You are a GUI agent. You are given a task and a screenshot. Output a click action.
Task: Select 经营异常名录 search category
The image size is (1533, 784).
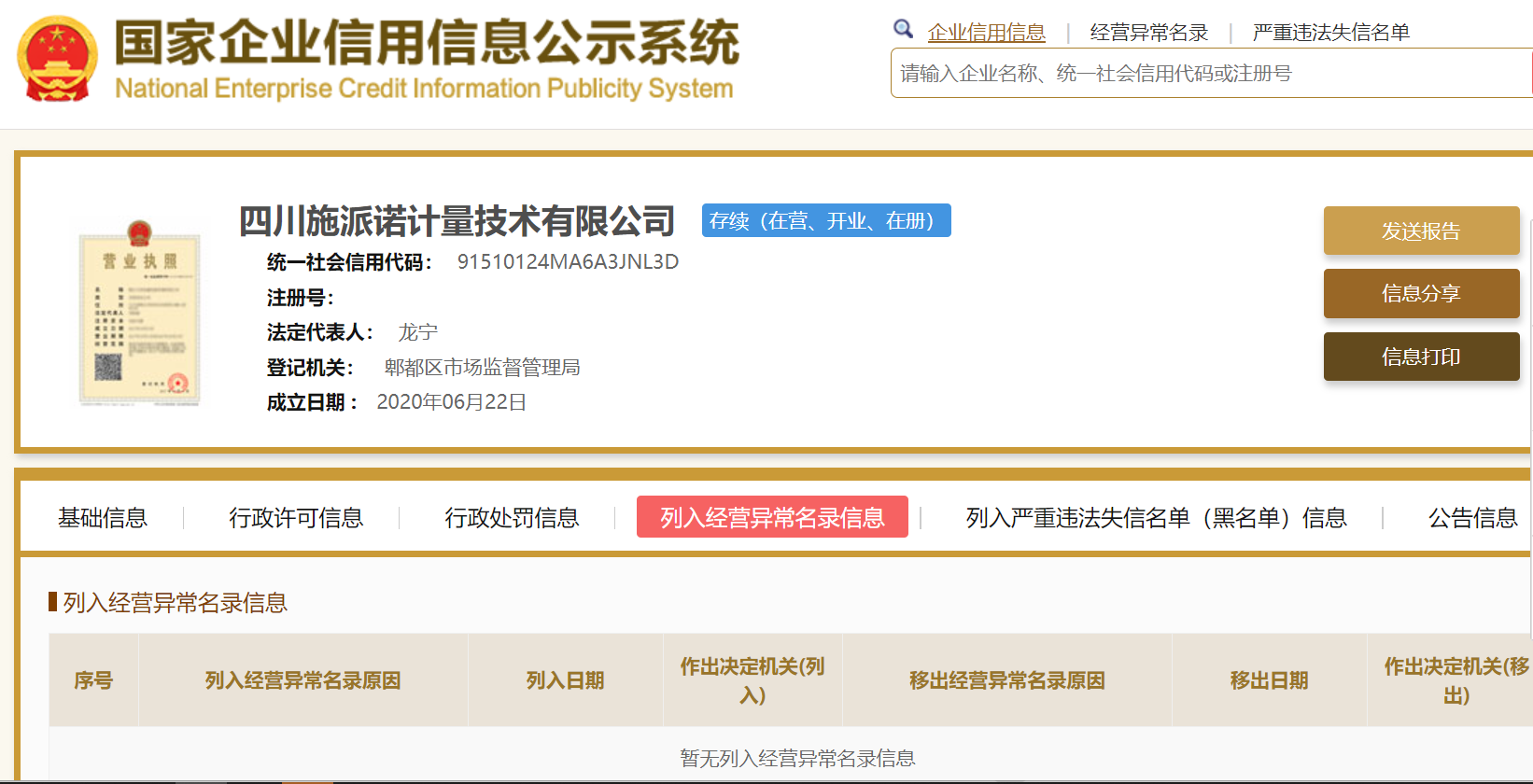tap(1148, 33)
